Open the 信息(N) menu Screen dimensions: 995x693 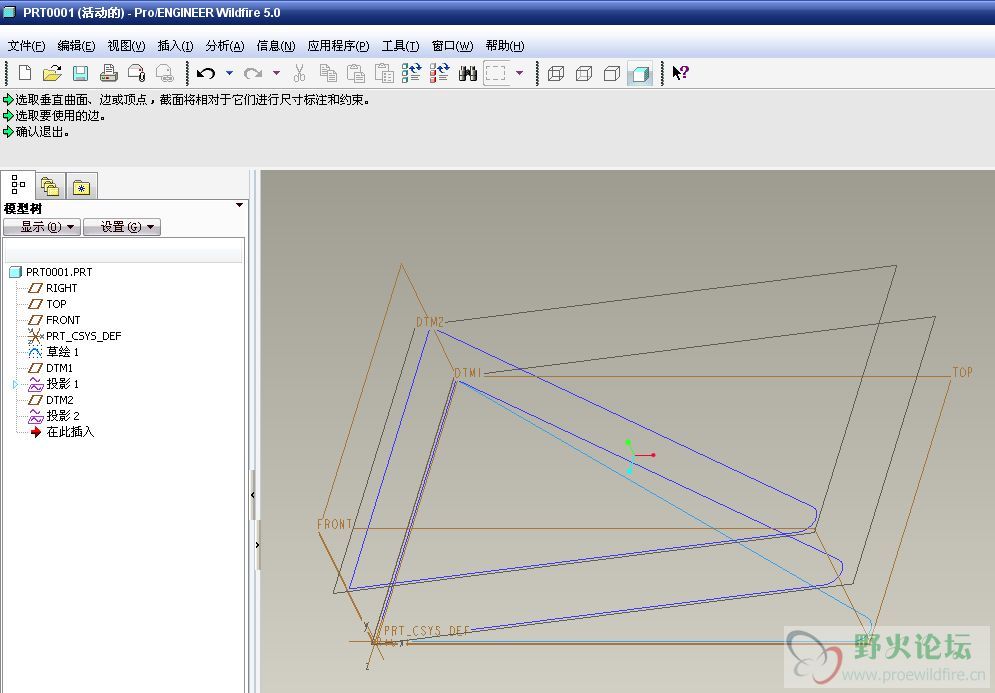tap(275, 46)
